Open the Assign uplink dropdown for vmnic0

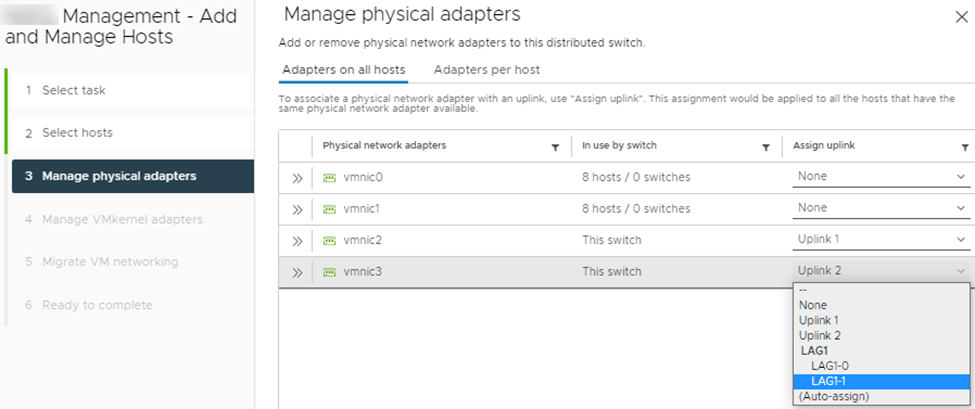(x=881, y=177)
